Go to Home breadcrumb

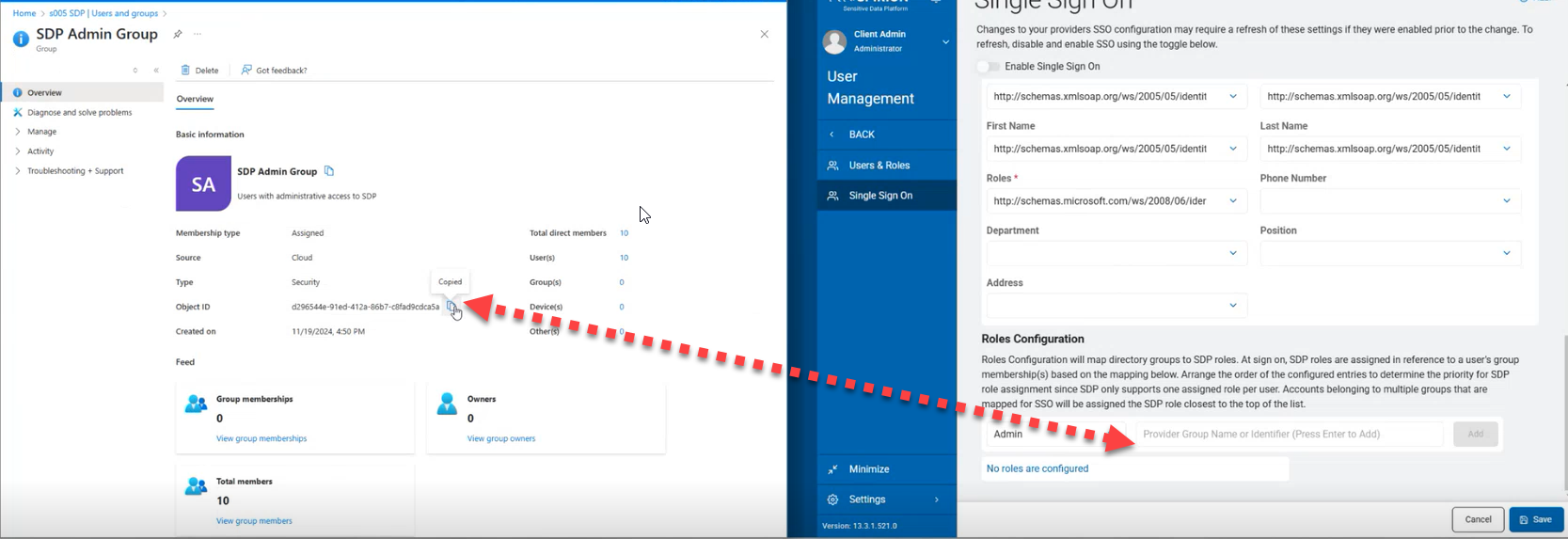point(24,13)
